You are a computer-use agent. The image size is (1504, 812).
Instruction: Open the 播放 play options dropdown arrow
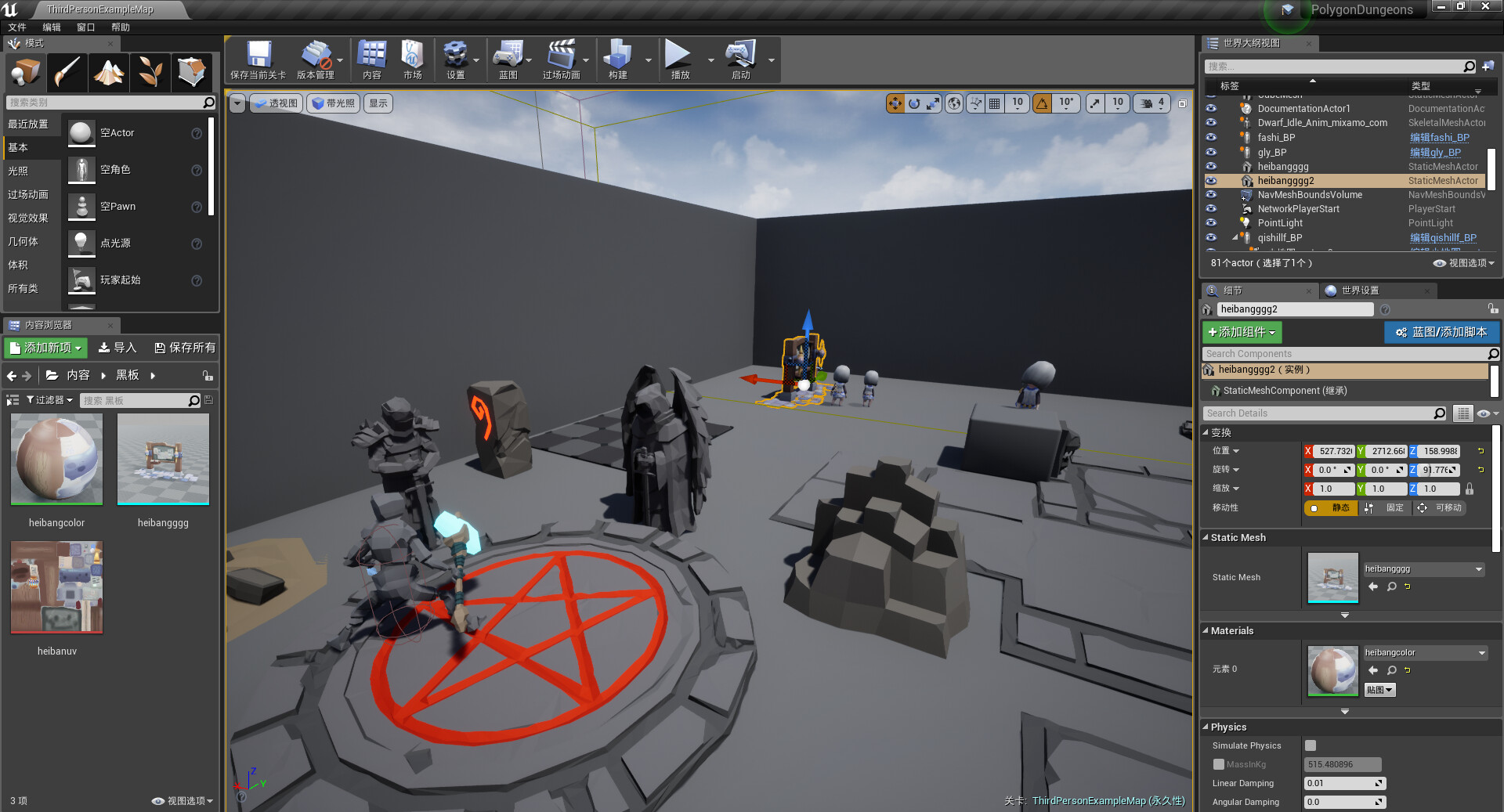coord(710,60)
